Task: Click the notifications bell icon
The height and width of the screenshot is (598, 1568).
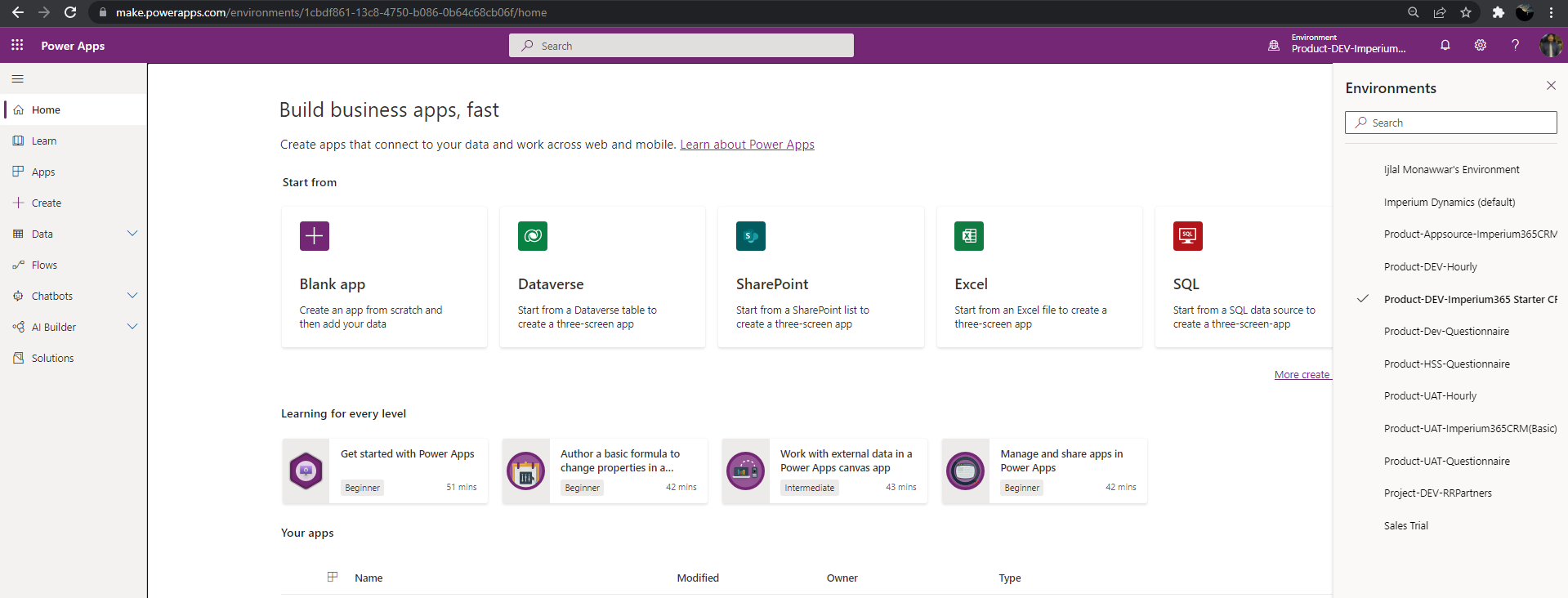Action: [1445, 46]
